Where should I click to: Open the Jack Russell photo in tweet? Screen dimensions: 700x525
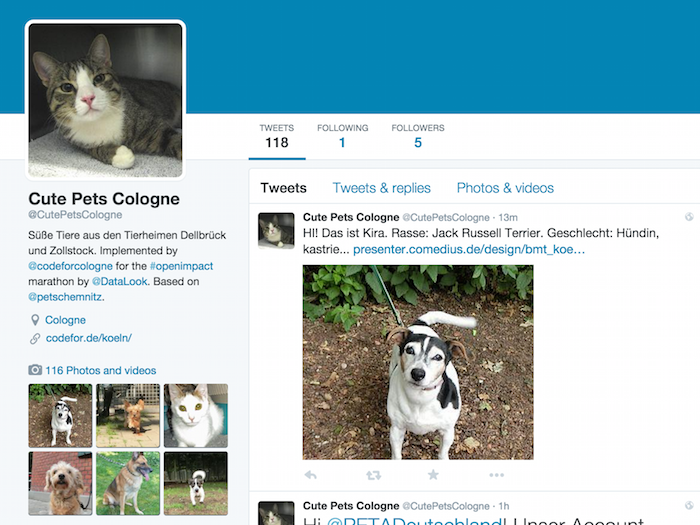(418, 362)
